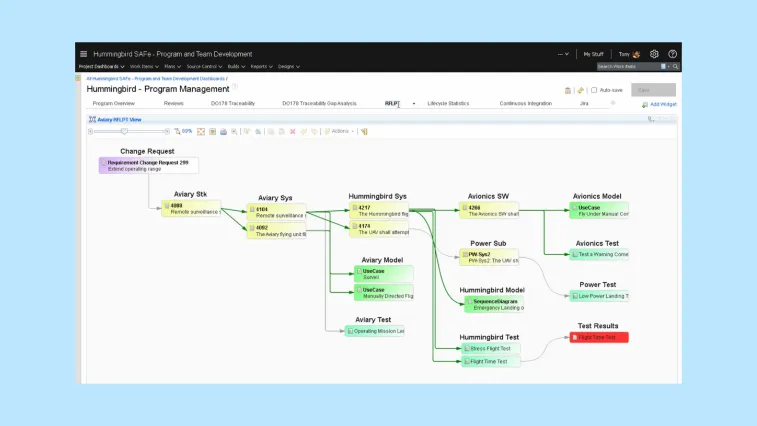Open the dashboards breadcrumb link

point(155,79)
